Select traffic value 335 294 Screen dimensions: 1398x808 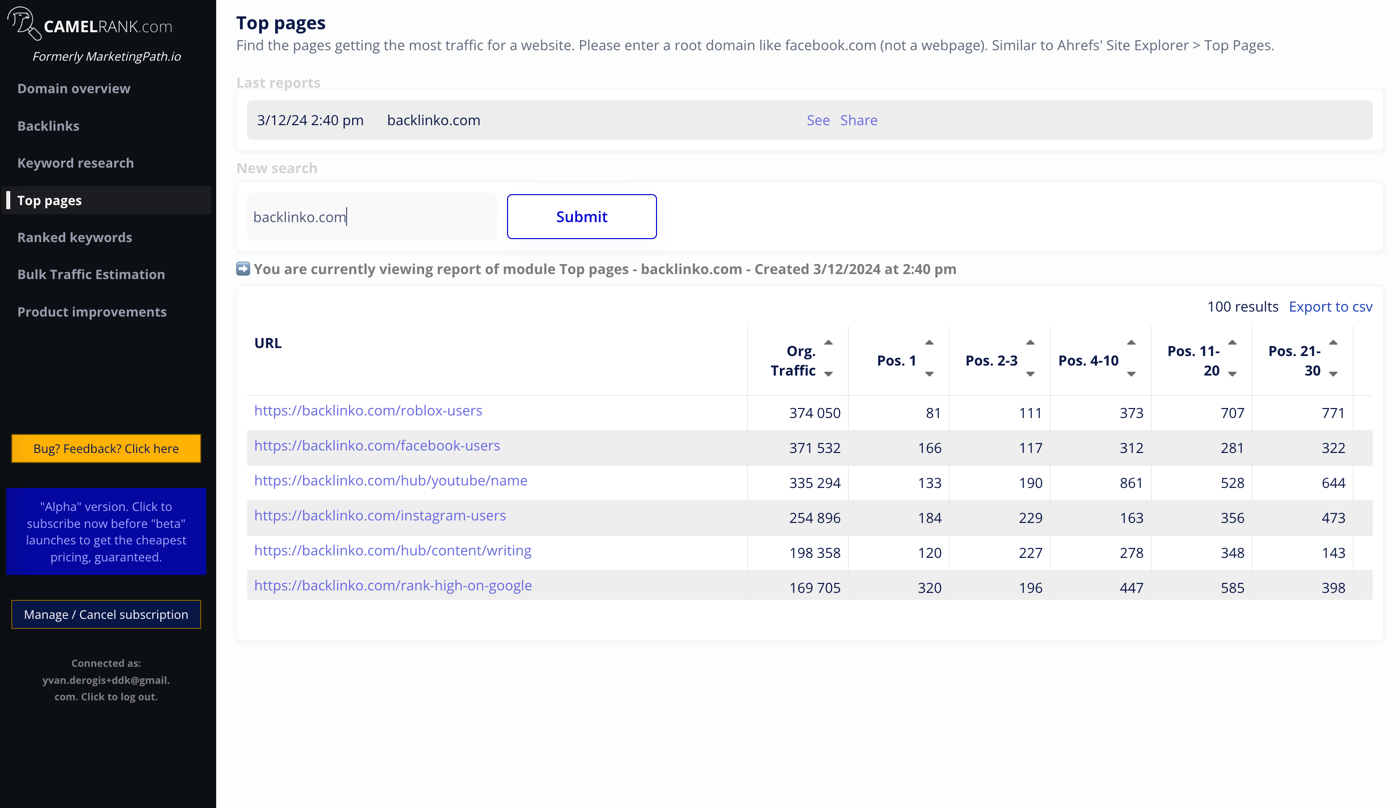(x=815, y=483)
